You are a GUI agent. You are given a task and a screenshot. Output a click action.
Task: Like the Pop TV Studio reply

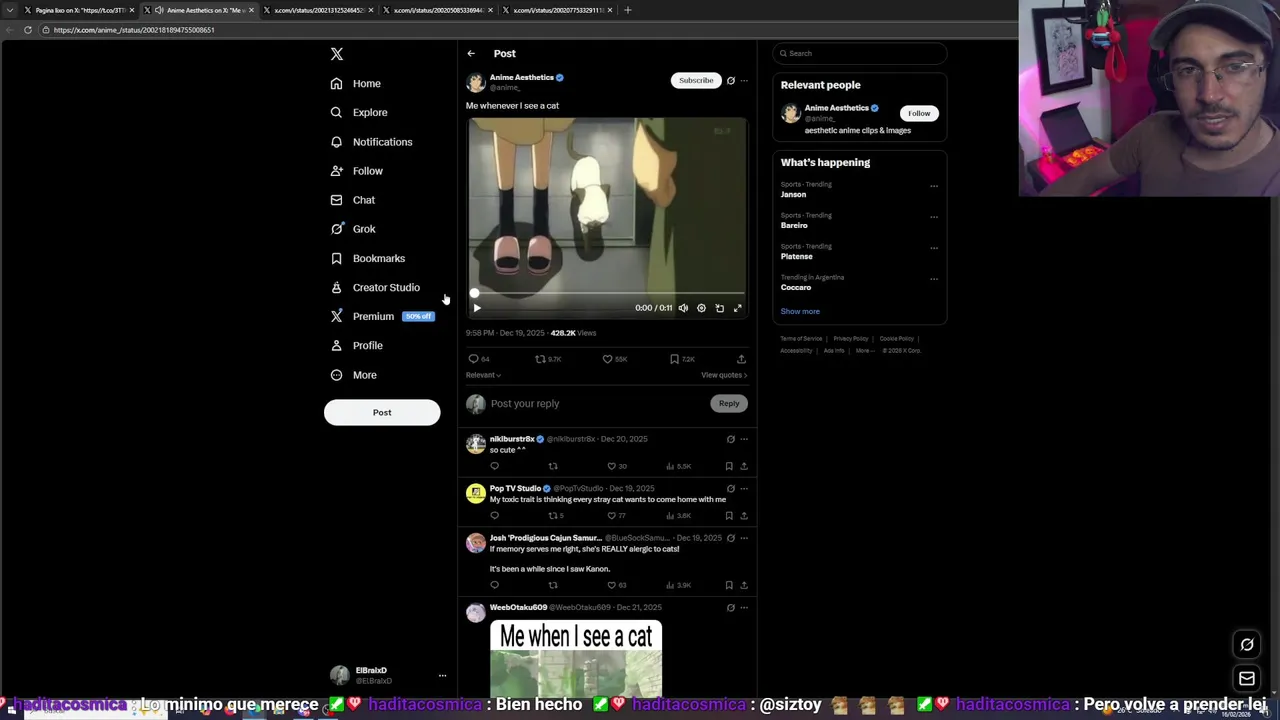[612, 516]
